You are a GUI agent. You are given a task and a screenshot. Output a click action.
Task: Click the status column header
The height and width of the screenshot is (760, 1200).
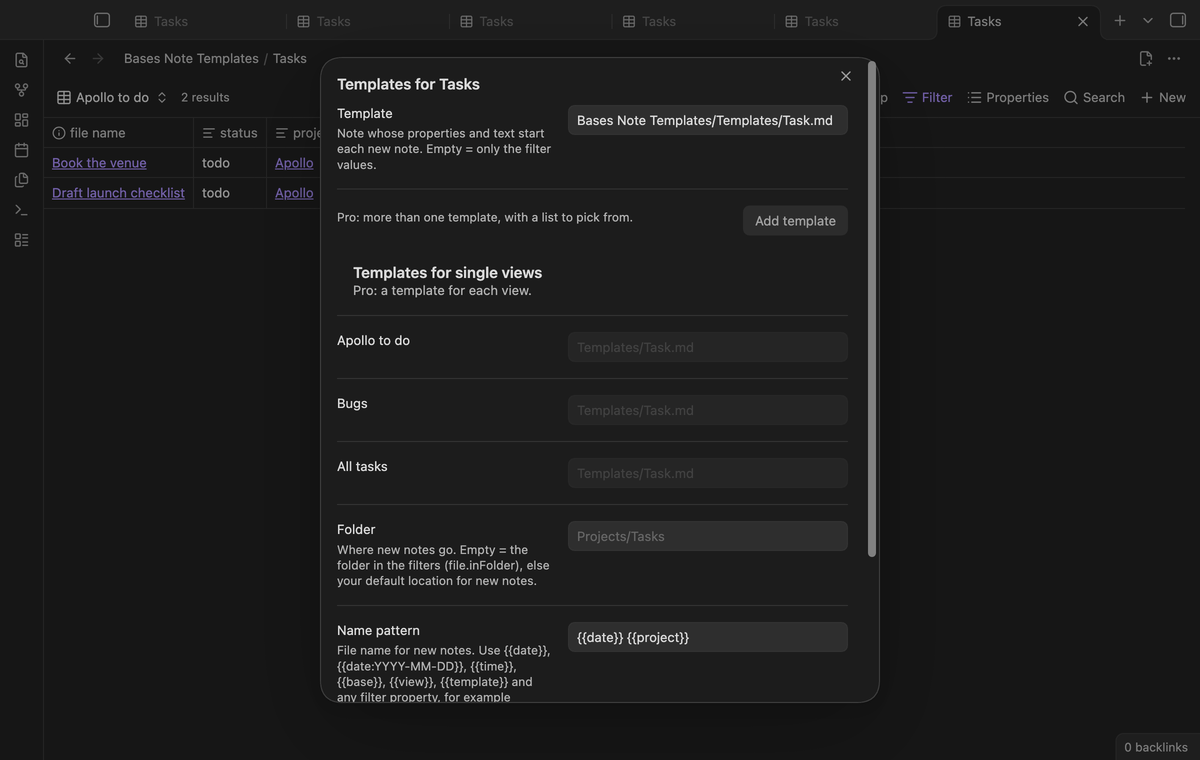click(230, 133)
